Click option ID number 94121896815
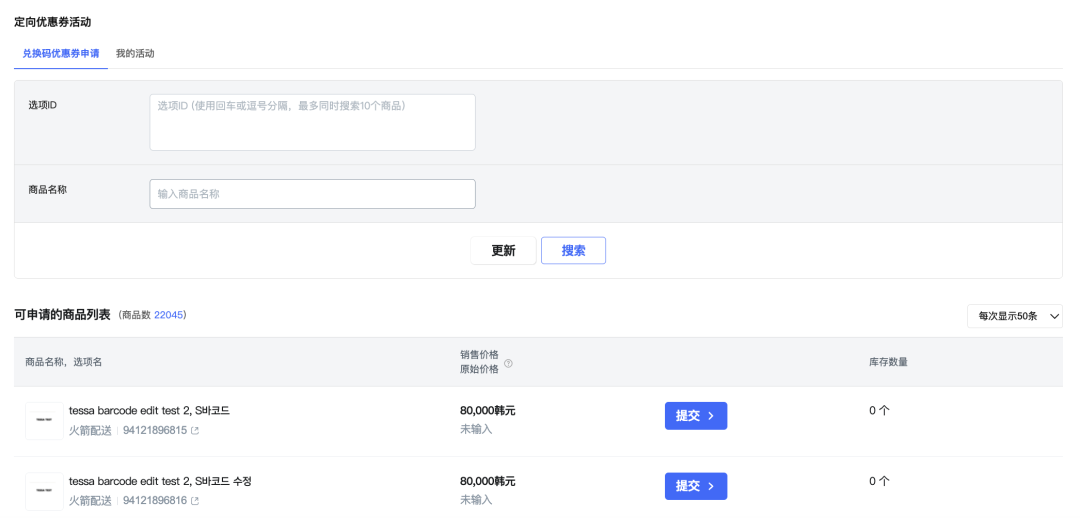This screenshot has width=1080, height=518. (x=154, y=431)
